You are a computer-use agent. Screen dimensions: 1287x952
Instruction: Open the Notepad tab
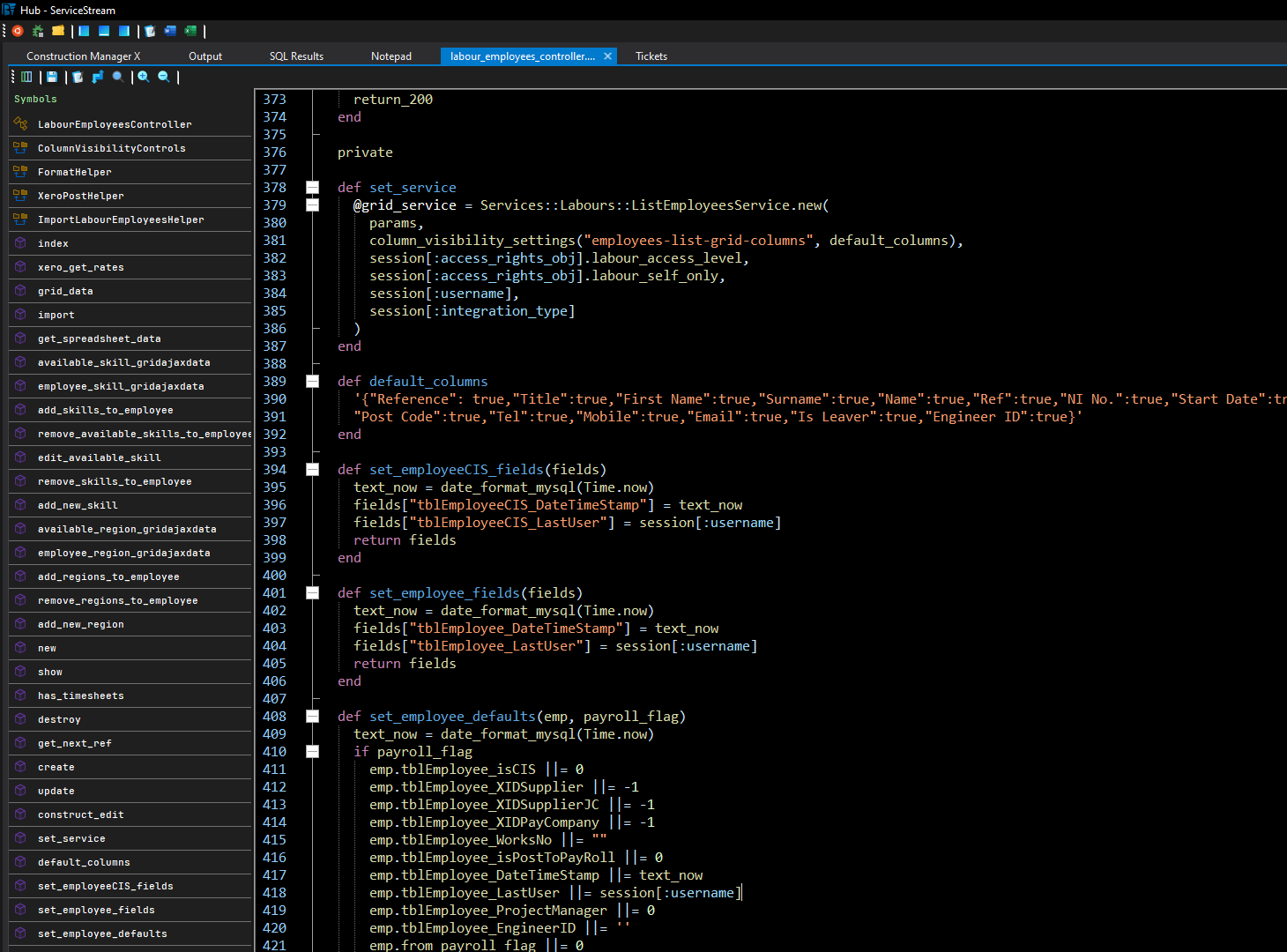click(x=391, y=56)
